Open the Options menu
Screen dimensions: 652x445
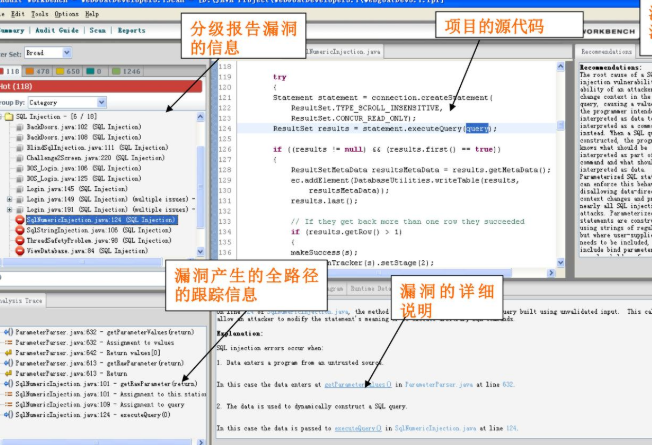[67, 14]
